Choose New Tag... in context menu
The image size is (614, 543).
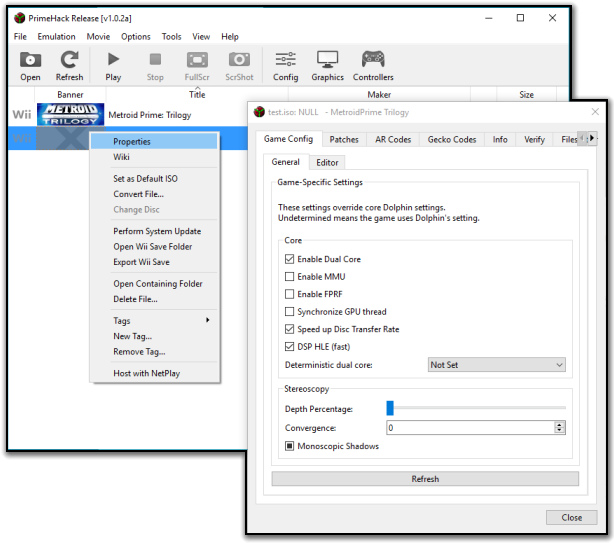[154, 336]
